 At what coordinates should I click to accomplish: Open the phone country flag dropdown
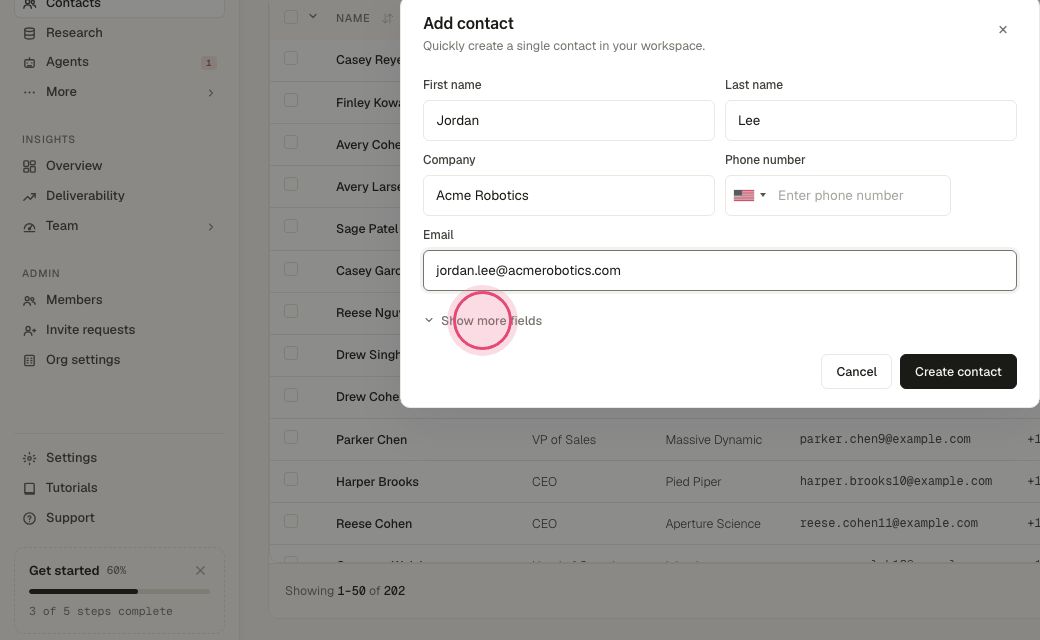pyautogui.click(x=749, y=195)
